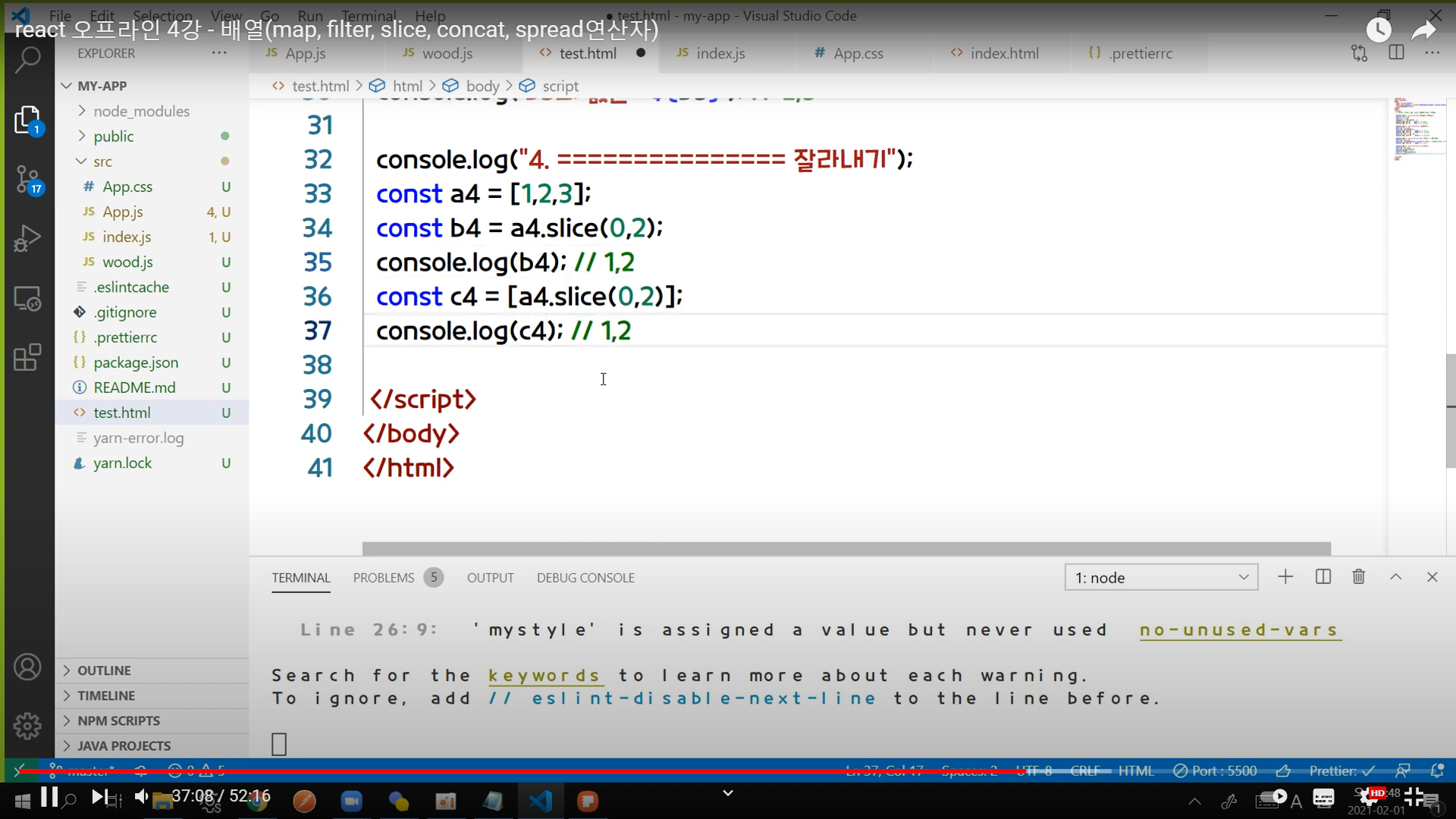This screenshot has height=819, width=1456.
Task: Open the PROBLEMS panel tab
Action: pos(397,577)
